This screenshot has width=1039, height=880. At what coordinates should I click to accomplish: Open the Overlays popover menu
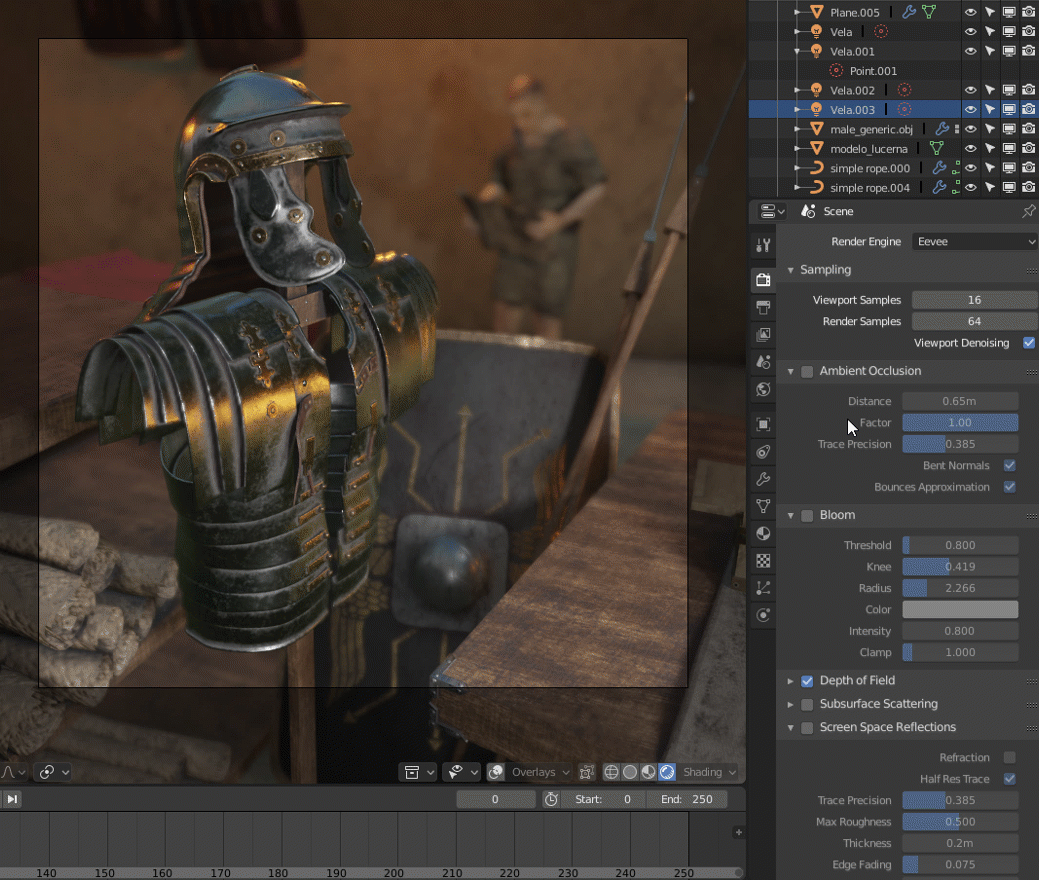coord(539,772)
